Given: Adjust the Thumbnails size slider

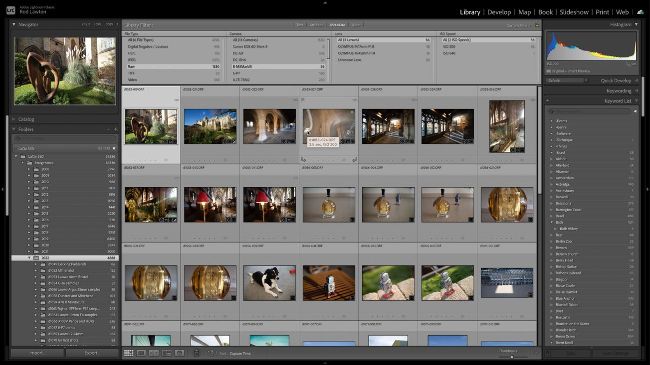Looking at the screenshot, I should [x=512, y=356].
